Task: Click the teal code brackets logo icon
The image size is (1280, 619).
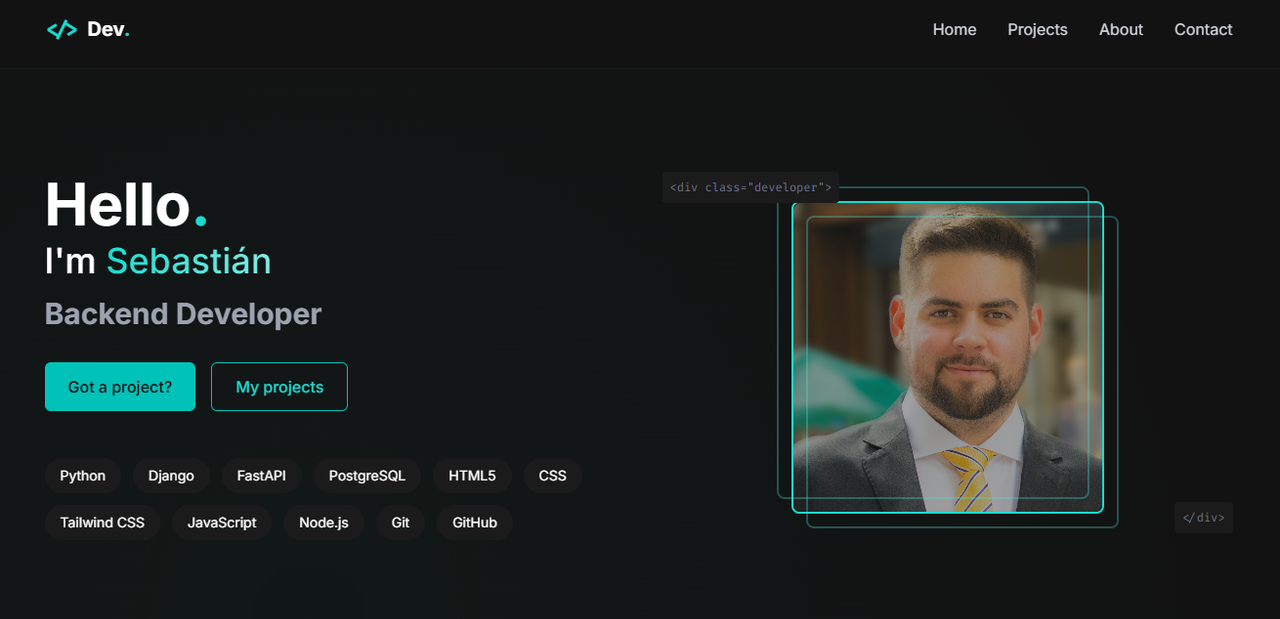Action: click(x=62, y=30)
